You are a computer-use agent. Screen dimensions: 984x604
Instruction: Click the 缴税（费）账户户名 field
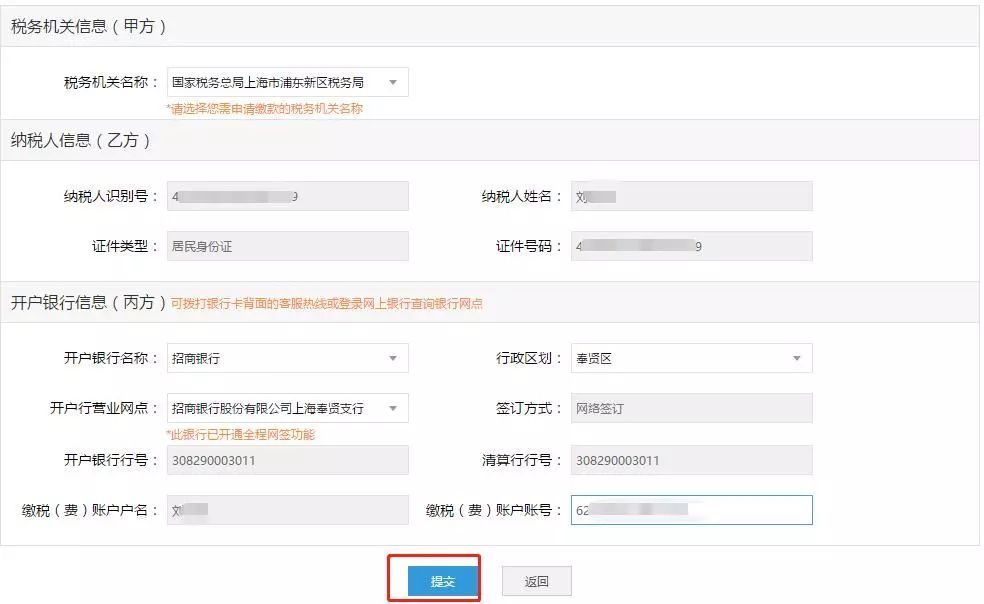point(287,510)
